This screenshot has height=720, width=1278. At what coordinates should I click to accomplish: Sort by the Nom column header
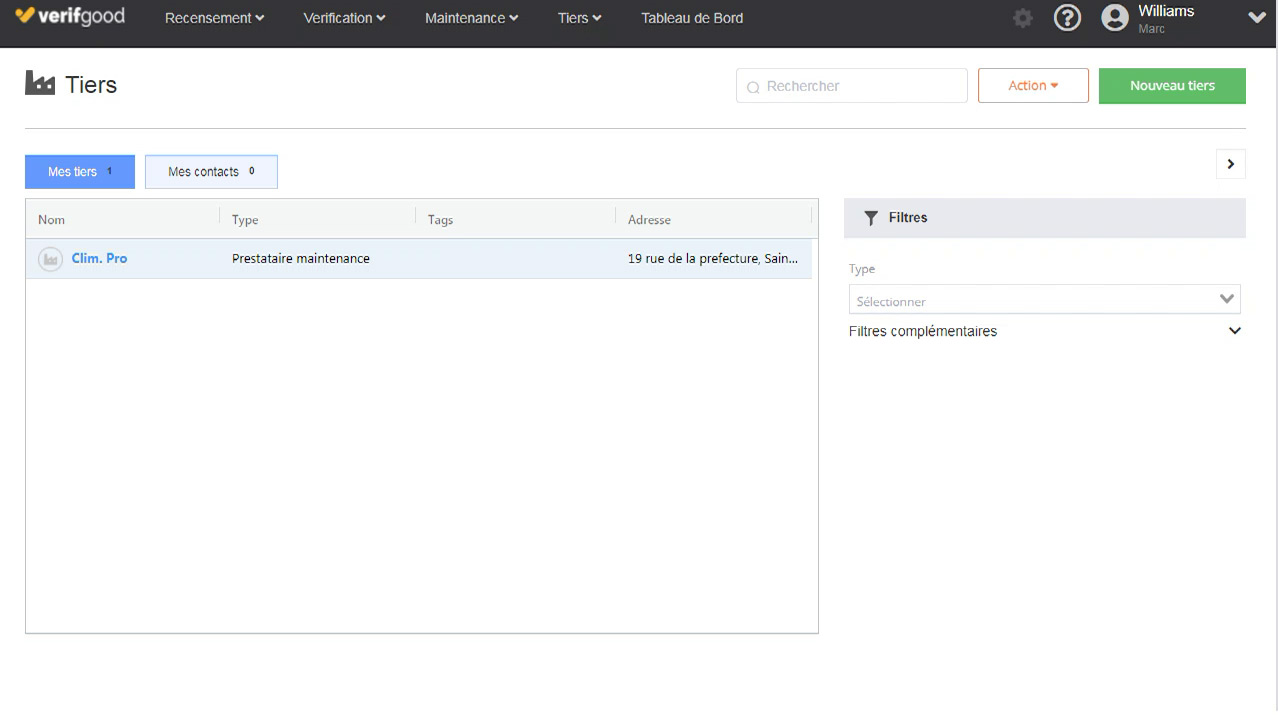(52, 220)
